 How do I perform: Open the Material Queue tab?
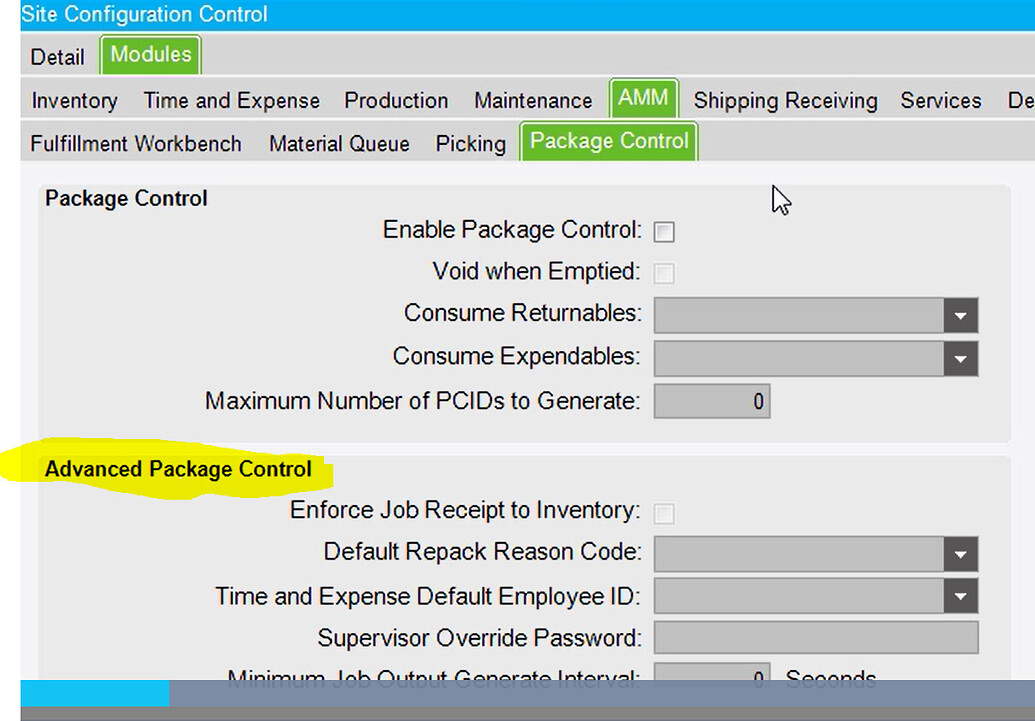click(x=338, y=144)
